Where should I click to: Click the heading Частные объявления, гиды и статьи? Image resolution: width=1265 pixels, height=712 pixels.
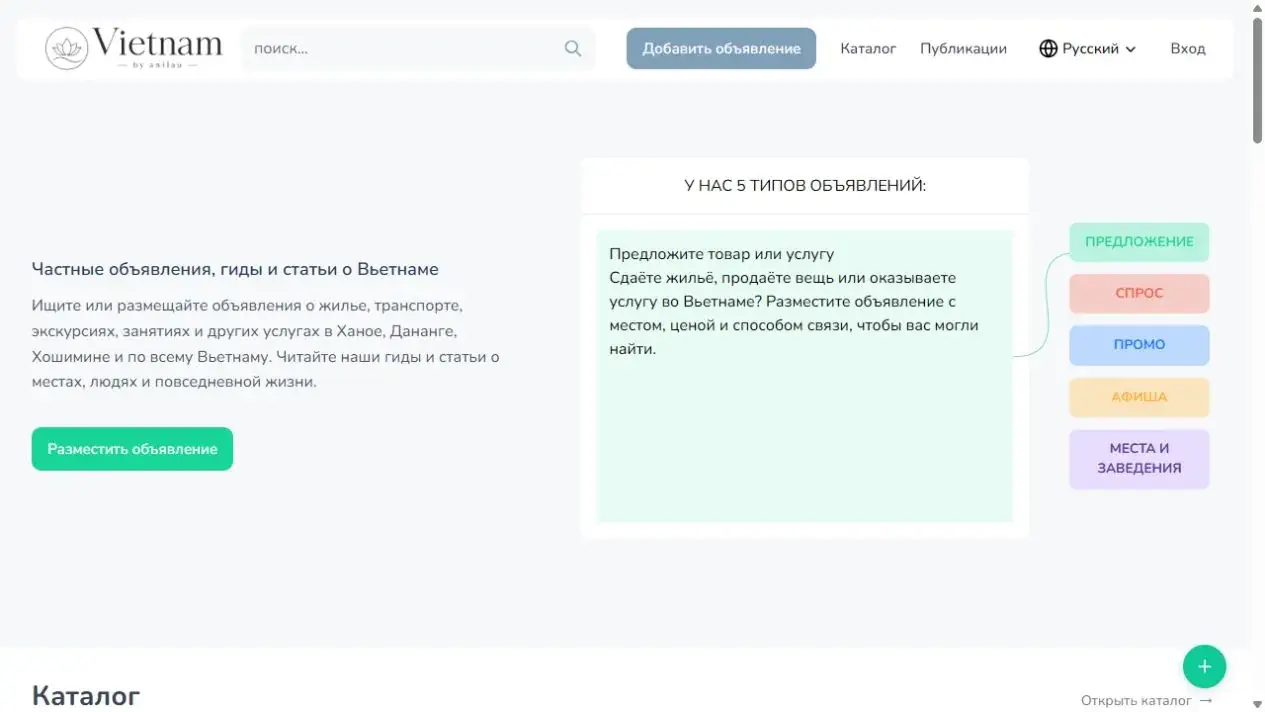click(x=235, y=269)
